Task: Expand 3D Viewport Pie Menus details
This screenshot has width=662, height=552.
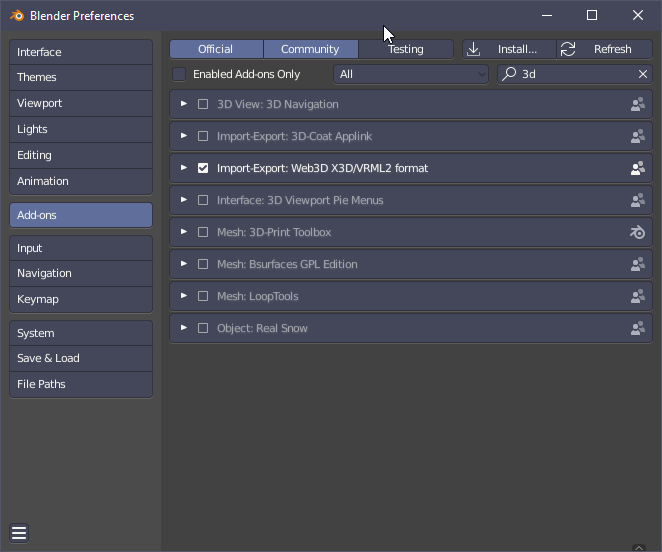Action: tap(184, 199)
